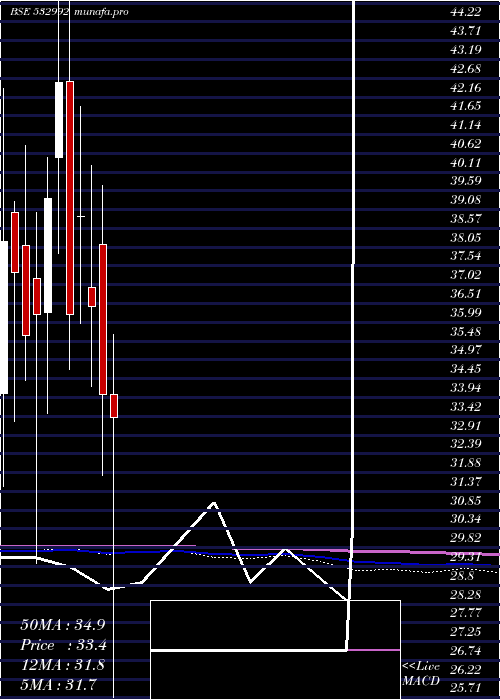Click the 34.97 price axis label
Screen dimensions: 500x700
pyautogui.click(x=466, y=350)
